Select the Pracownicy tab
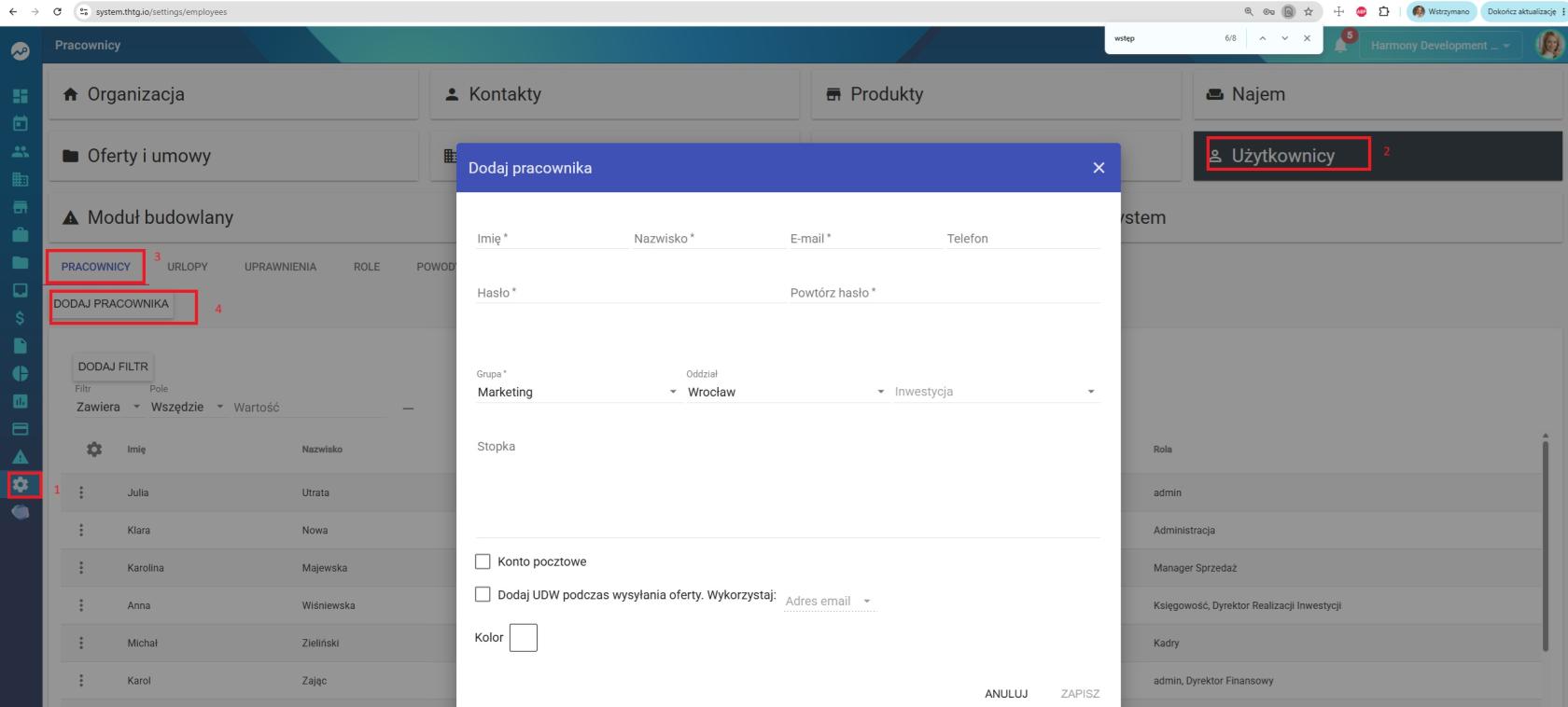The image size is (1568, 707). (x=96, y=267)
